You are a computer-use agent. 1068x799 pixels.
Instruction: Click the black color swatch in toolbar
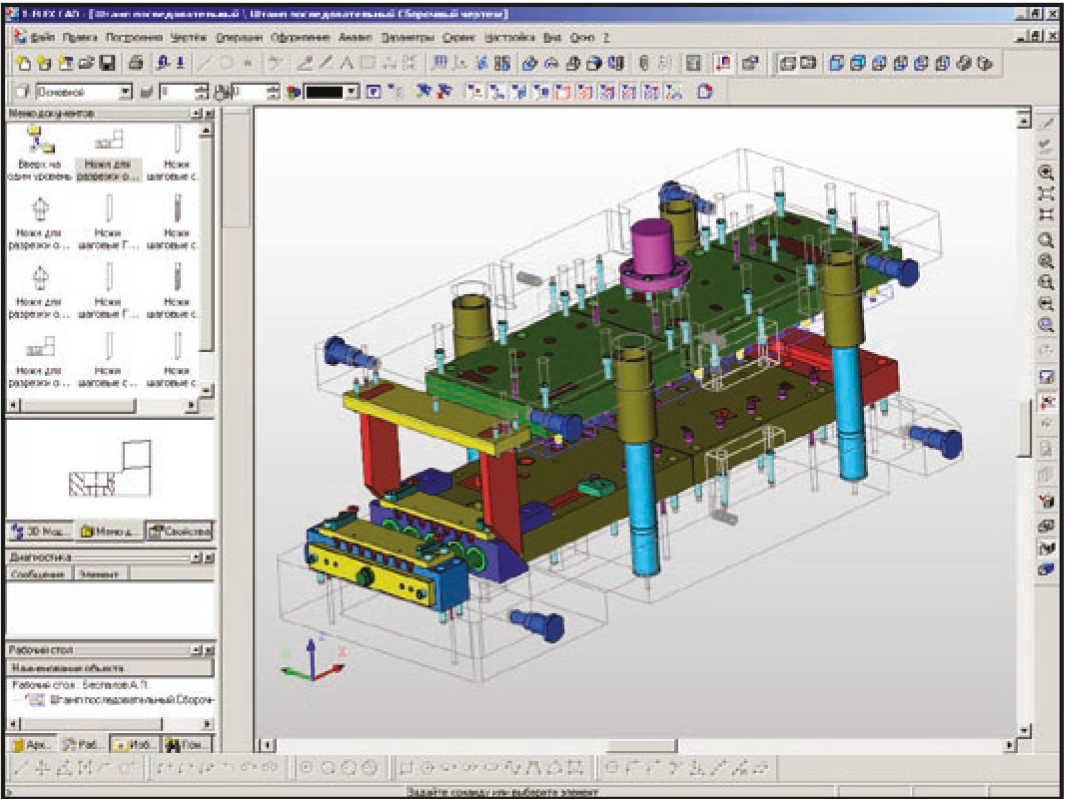(324, 91)
